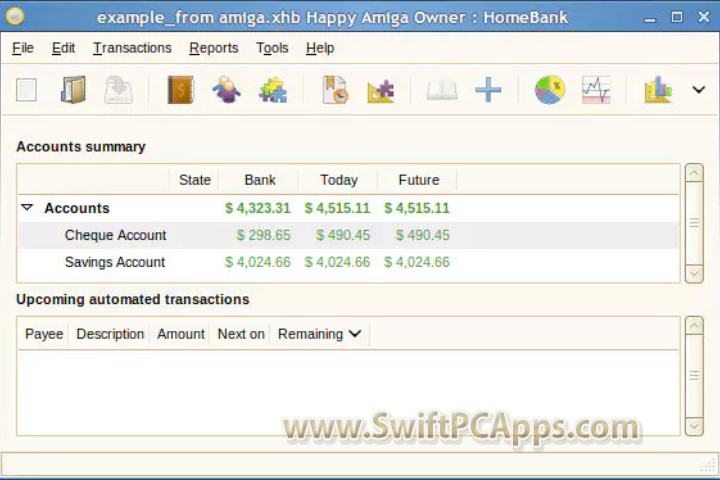Open the Reports menu

coord(214,48)
